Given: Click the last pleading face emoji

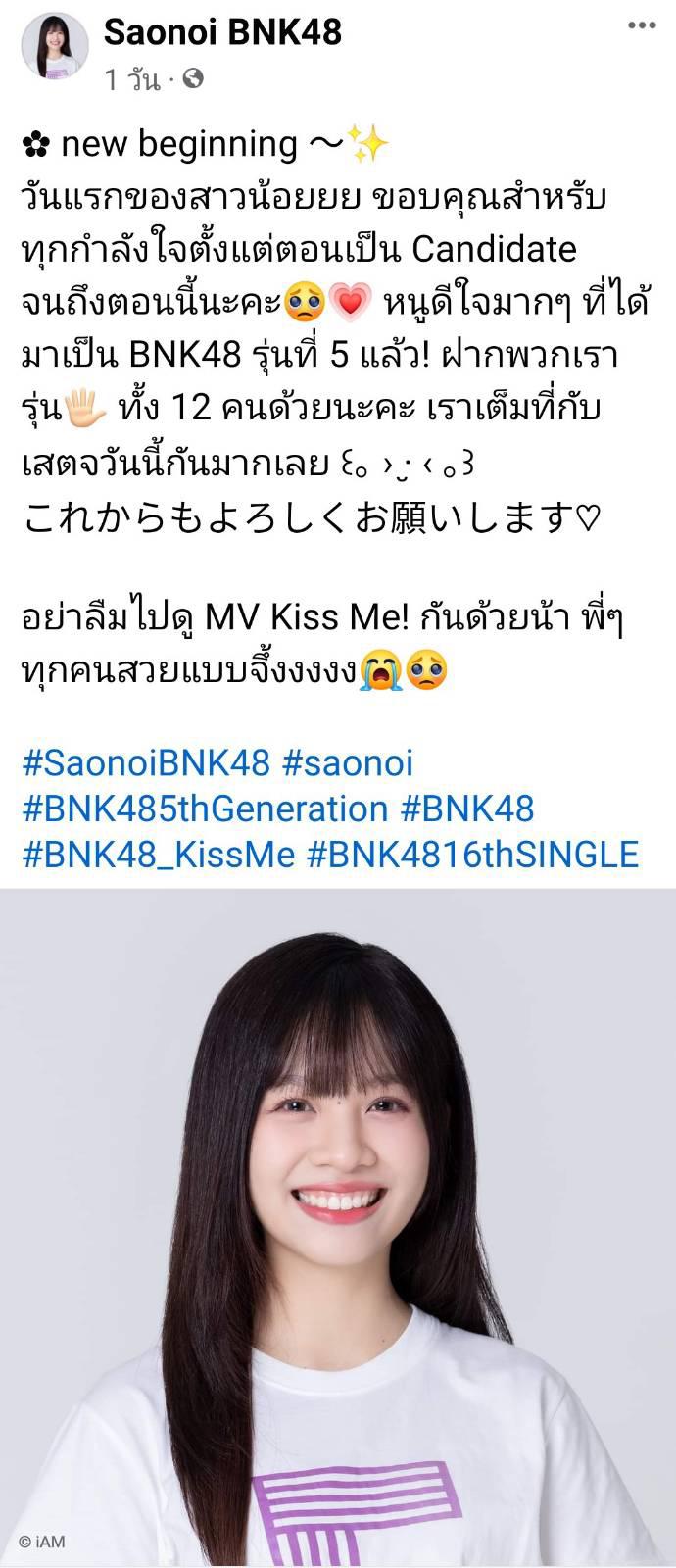Looking at the screenshot, I should [x=424, y=670].
